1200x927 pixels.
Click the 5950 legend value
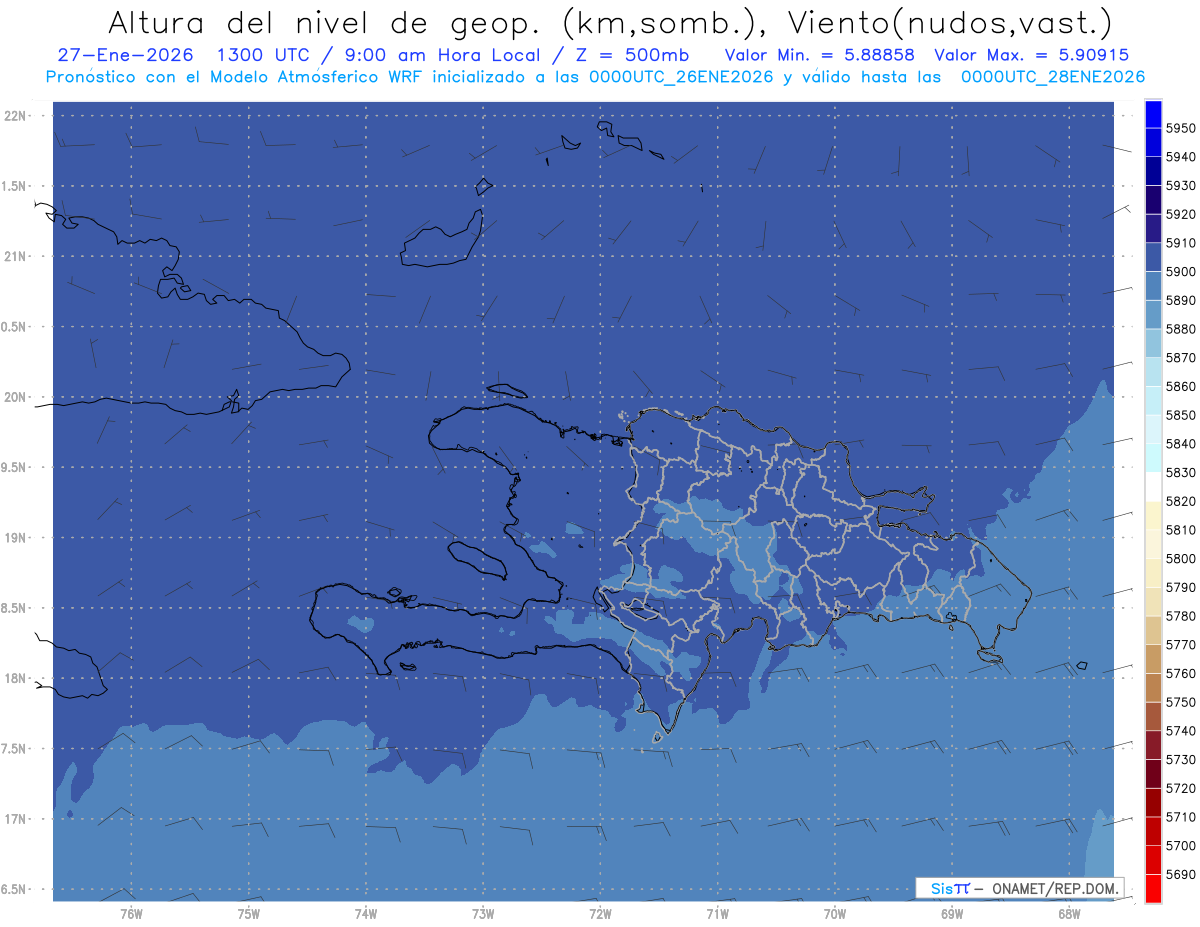(x=1180, y=128)
